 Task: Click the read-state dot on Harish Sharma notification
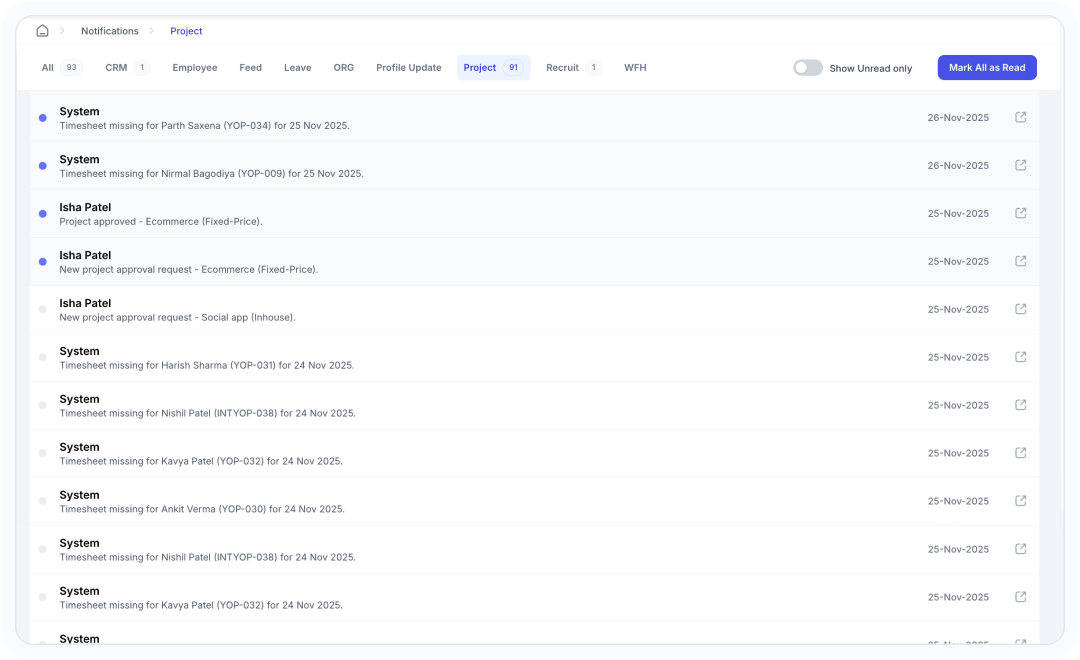[x=42, y=357]
